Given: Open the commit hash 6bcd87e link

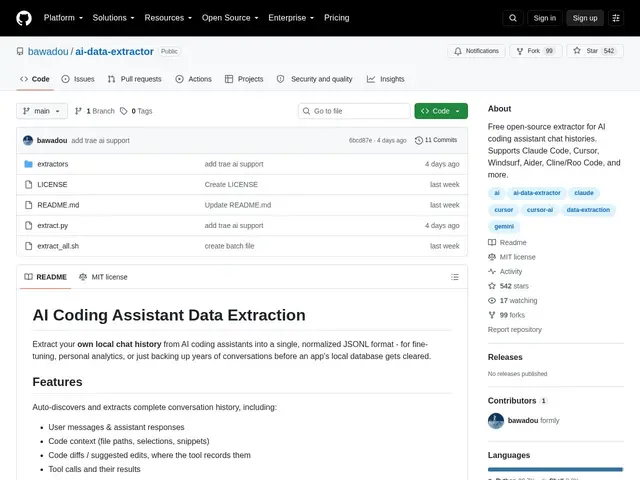Looking at the screenshot, I should [360, 140].
